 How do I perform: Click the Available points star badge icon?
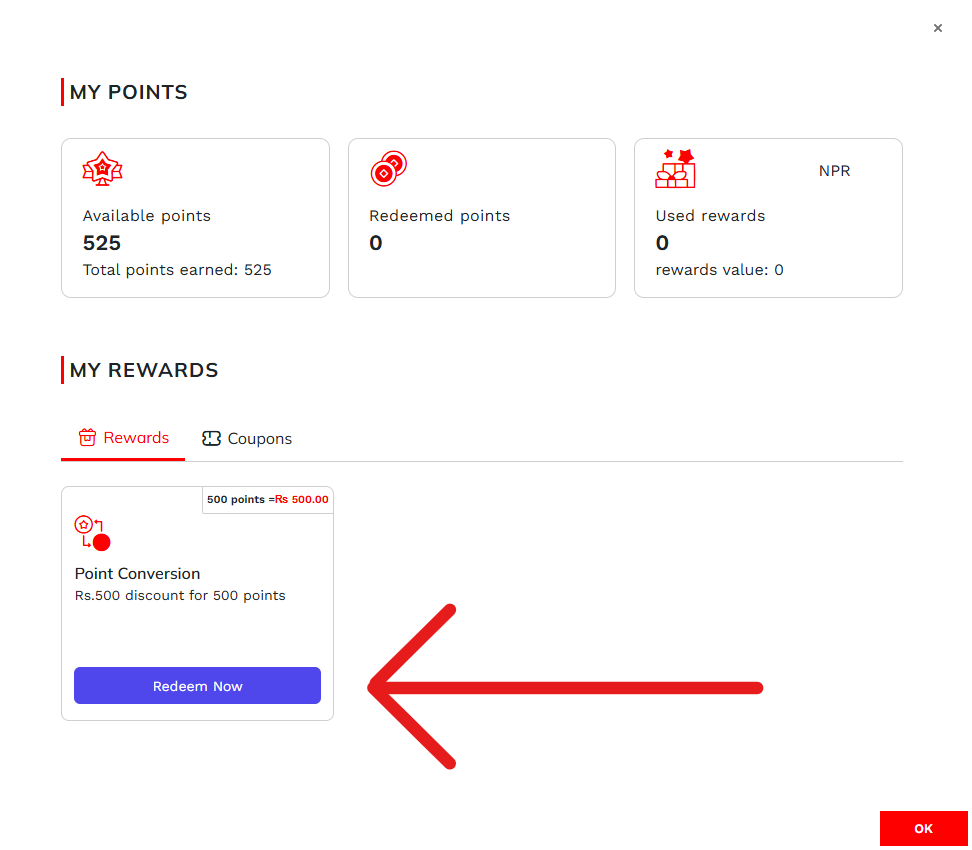click(x=102, y=170)
